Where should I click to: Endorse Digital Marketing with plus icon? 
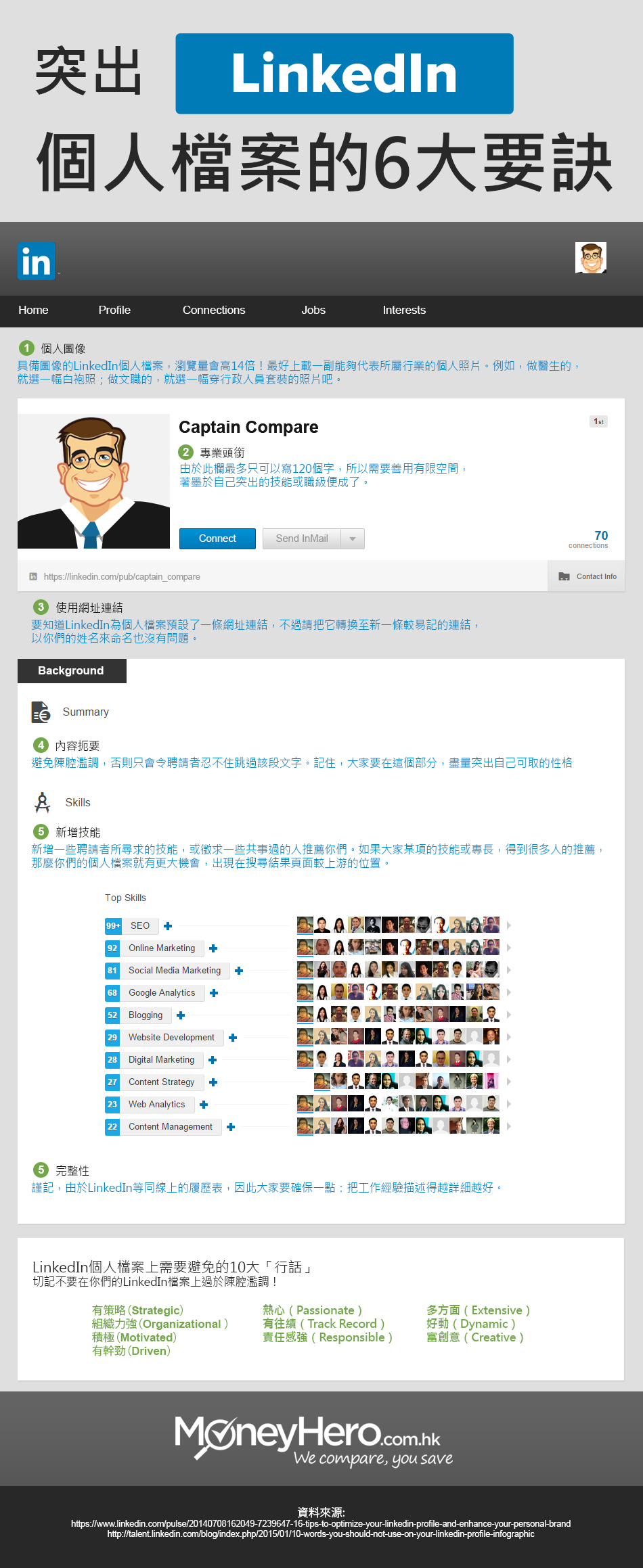(x=213, y=1060)
